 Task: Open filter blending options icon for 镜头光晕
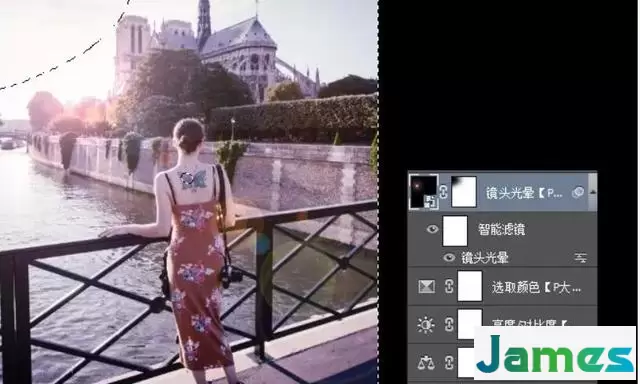pyautogui.click(x=581, y=257)
